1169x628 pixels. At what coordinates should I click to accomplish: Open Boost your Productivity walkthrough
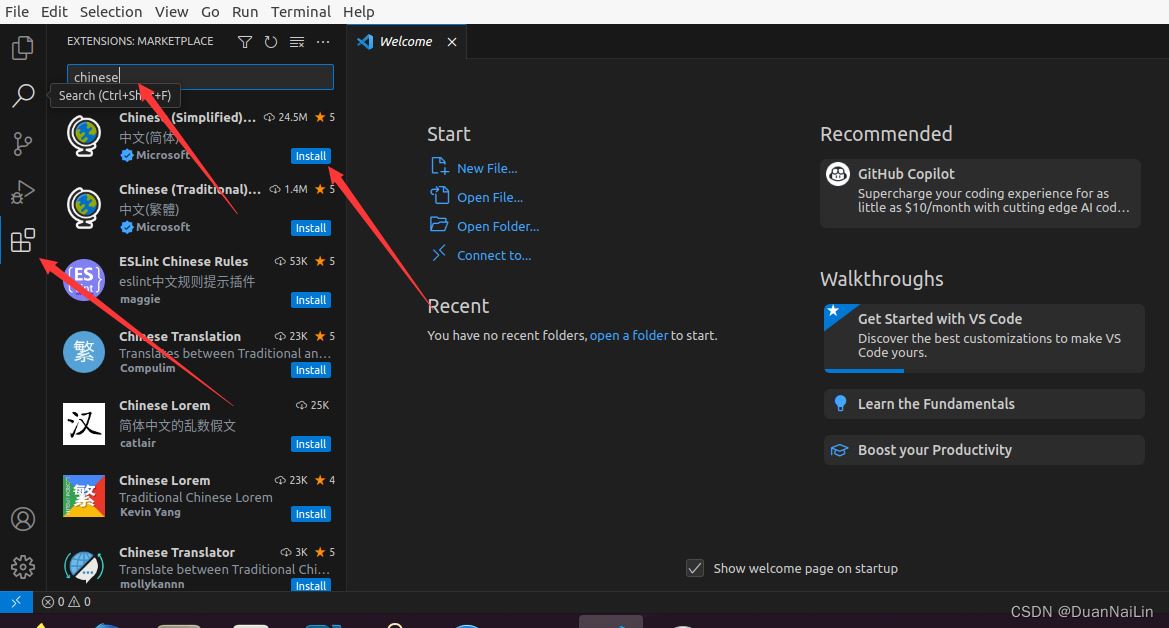984,450
